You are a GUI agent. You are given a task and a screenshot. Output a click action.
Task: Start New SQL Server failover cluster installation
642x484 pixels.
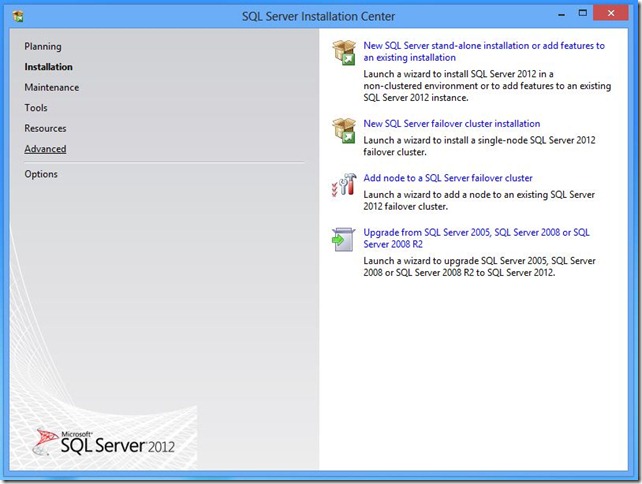click(452, 124)
